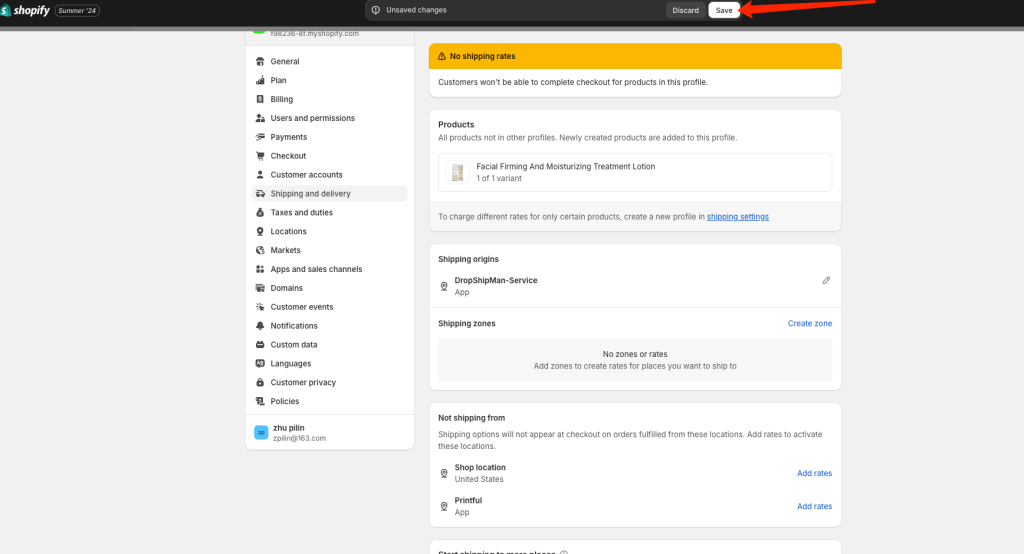Edit DropShipMan-Service origin via pencil icon
This screenshot has height=554, width=1024.
[825, 280]
